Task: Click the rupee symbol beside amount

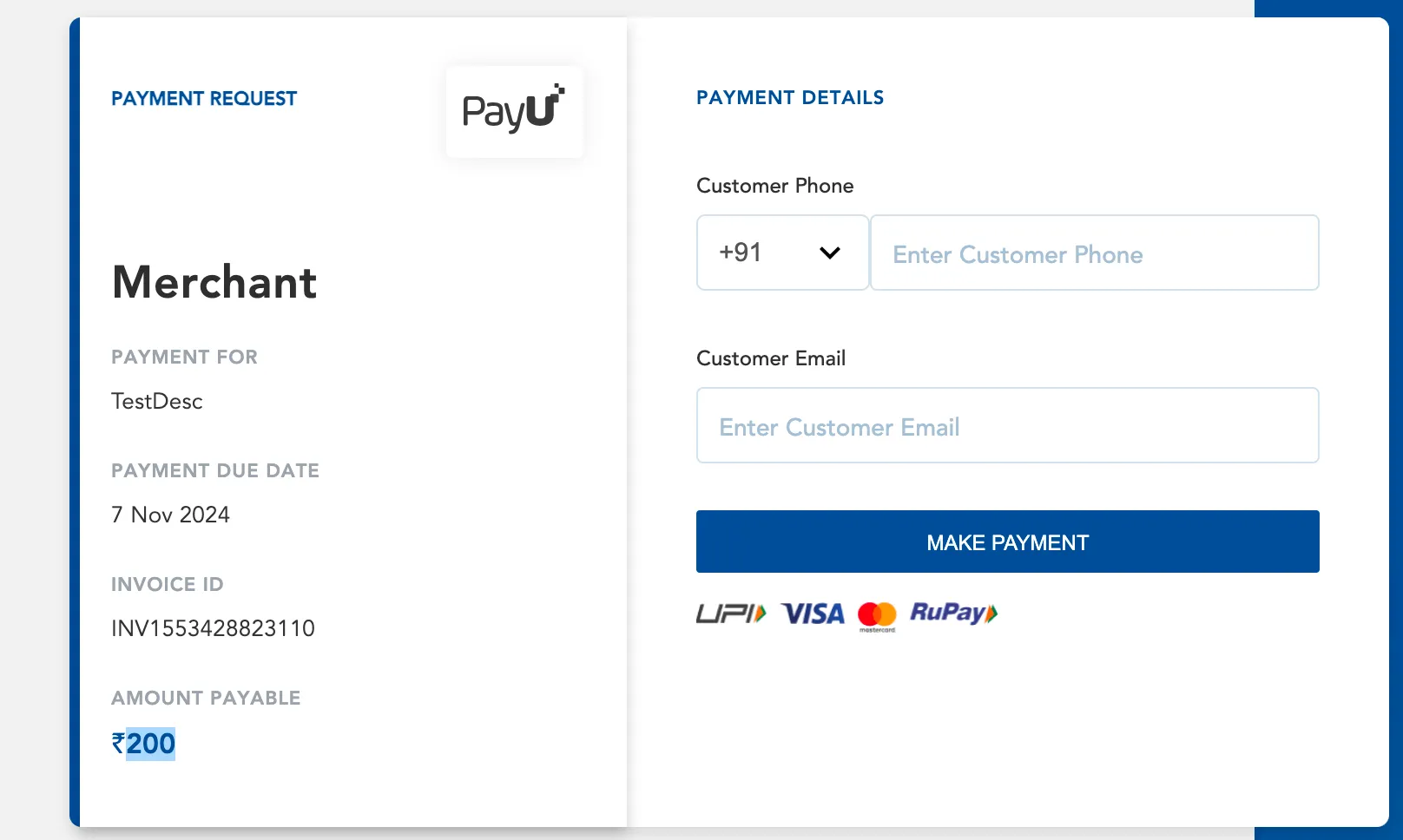Action: (x=118, y=744)
